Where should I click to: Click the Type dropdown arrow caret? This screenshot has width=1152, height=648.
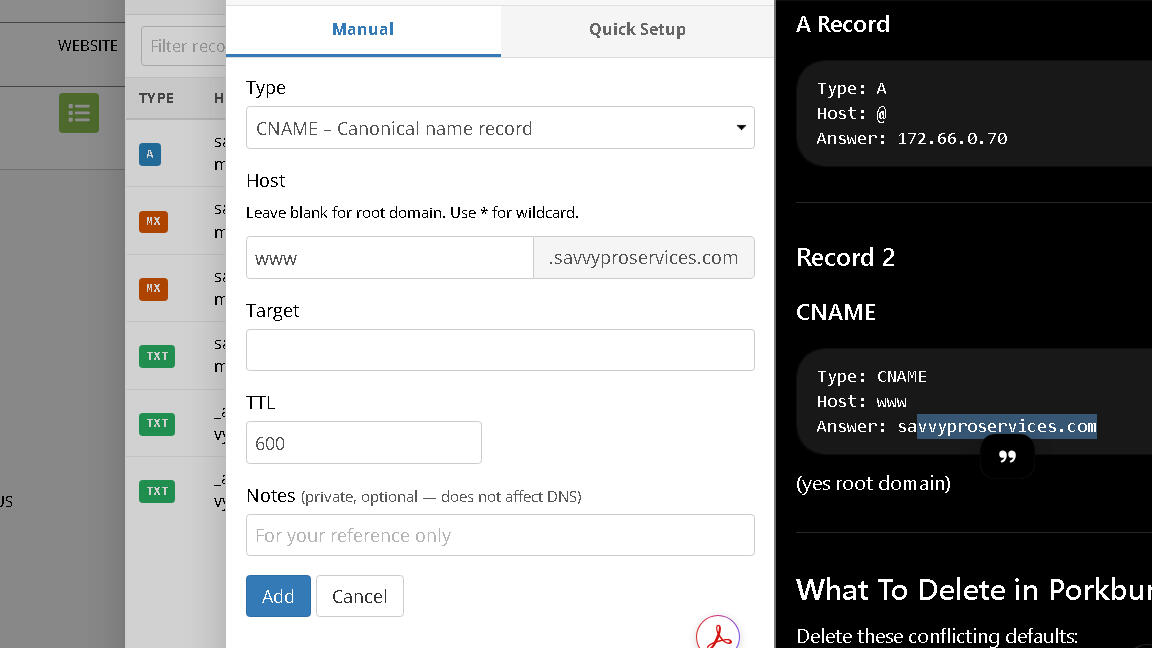(741, 128)
